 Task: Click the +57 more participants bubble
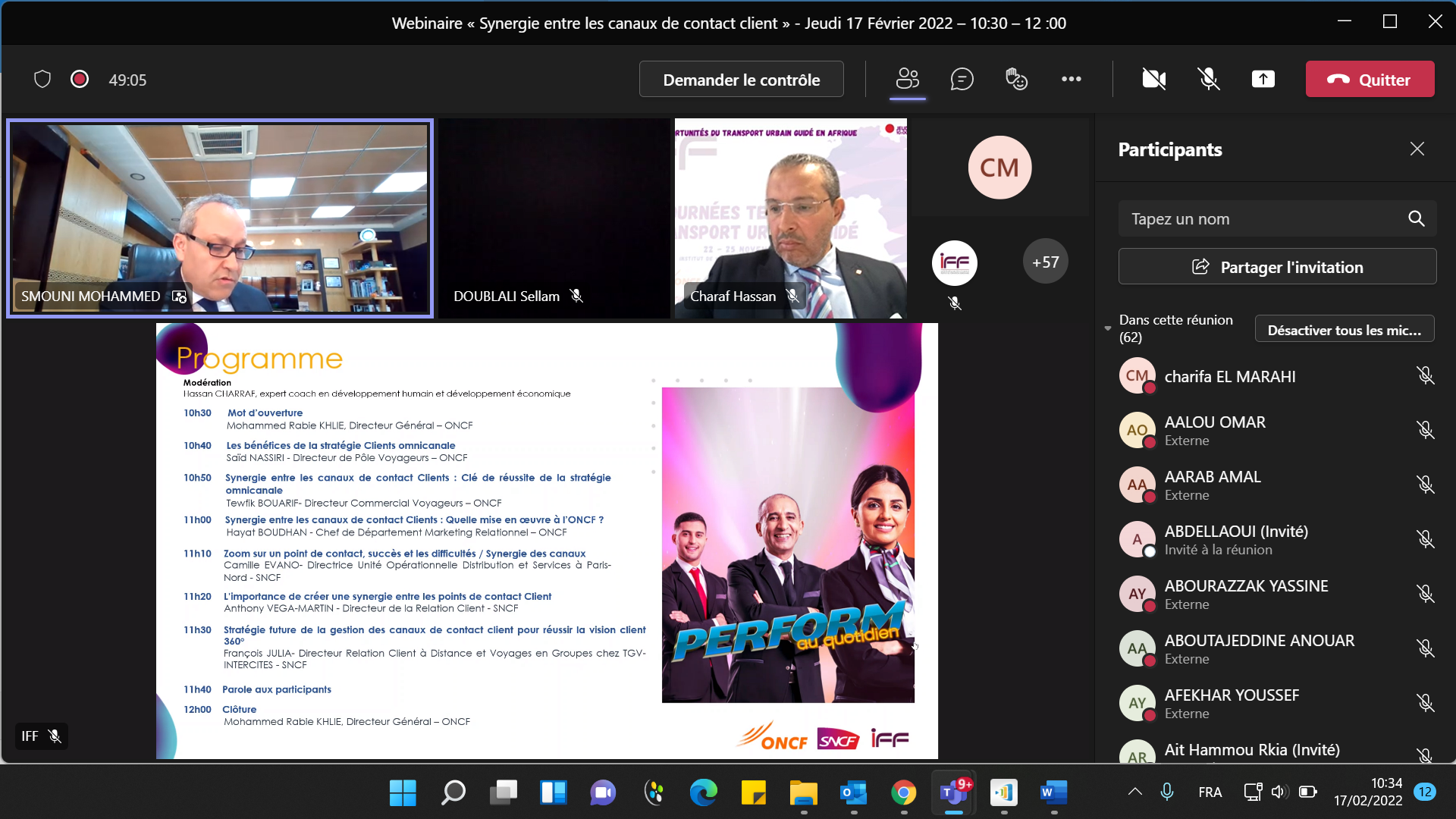1045,262
